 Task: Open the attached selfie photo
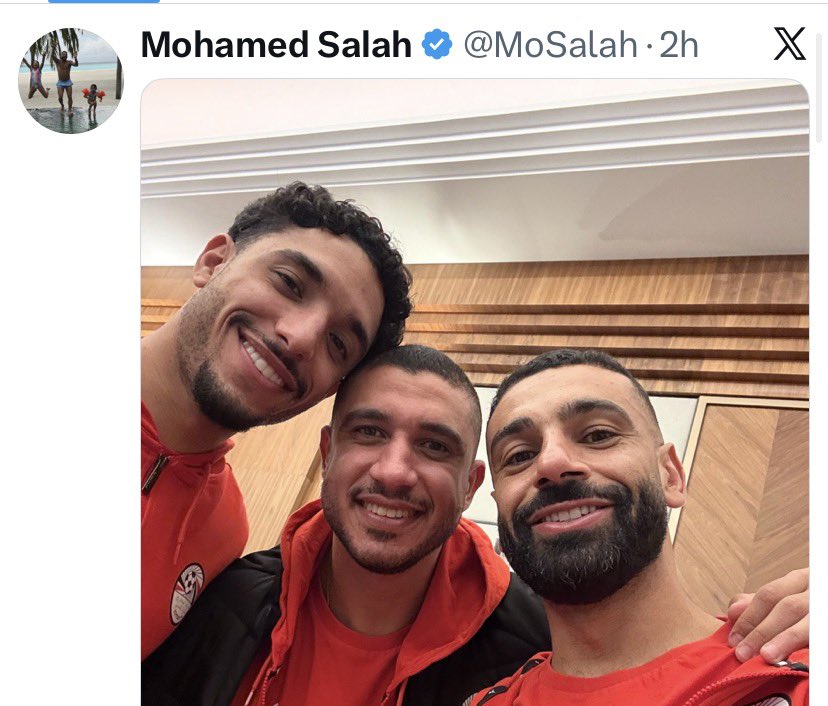(x=475, y=392)
